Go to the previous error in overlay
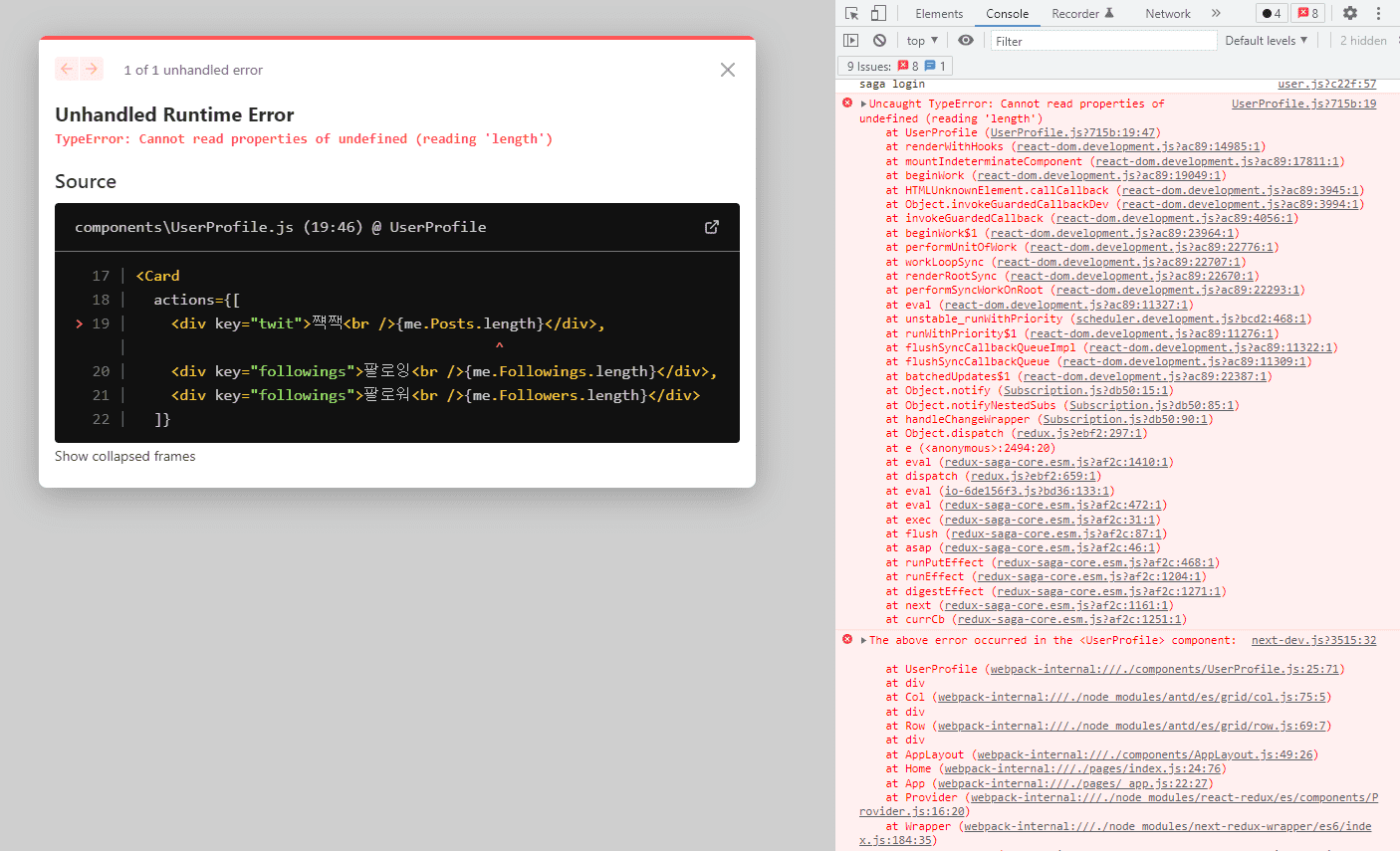The height and width of the screenshot is (851, 1400). point(67,69)
